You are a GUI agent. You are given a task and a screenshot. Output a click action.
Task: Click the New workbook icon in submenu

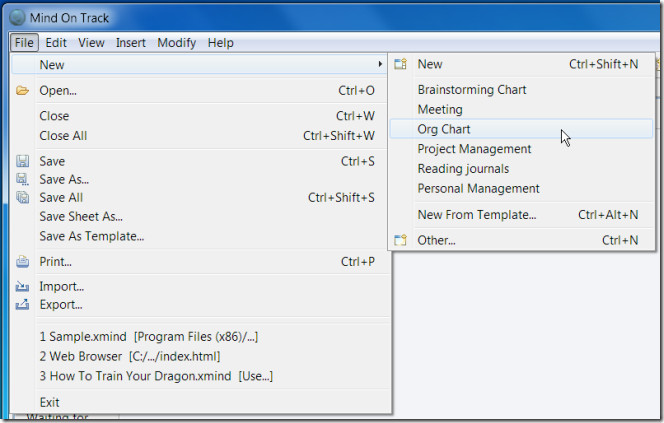point(400,64)
